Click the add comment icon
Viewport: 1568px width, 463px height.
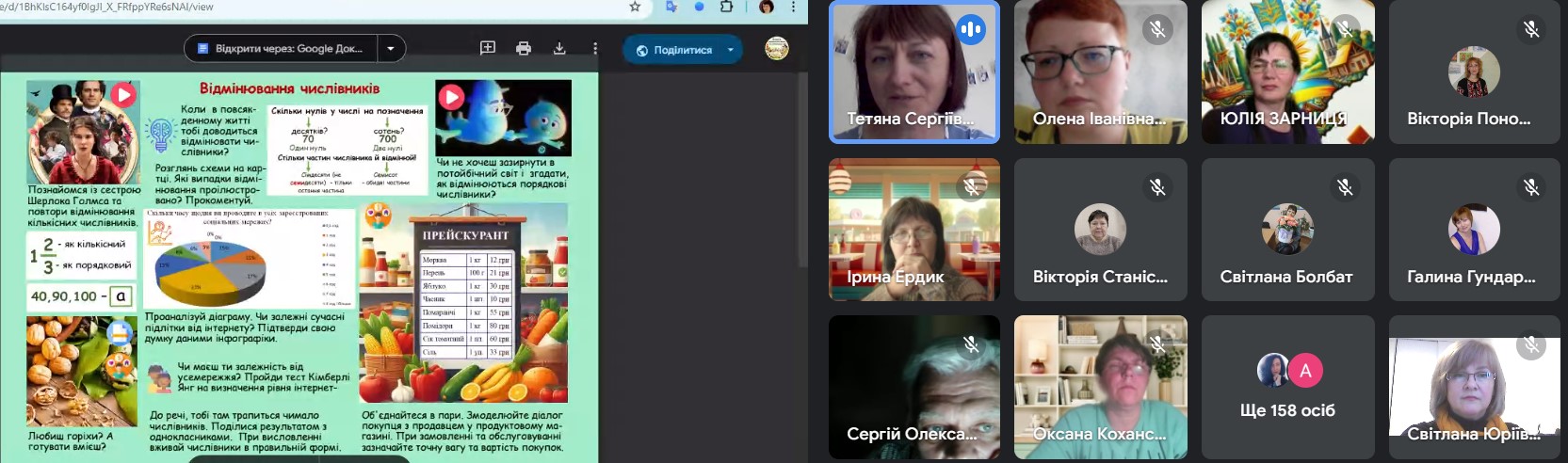[488, 49]
